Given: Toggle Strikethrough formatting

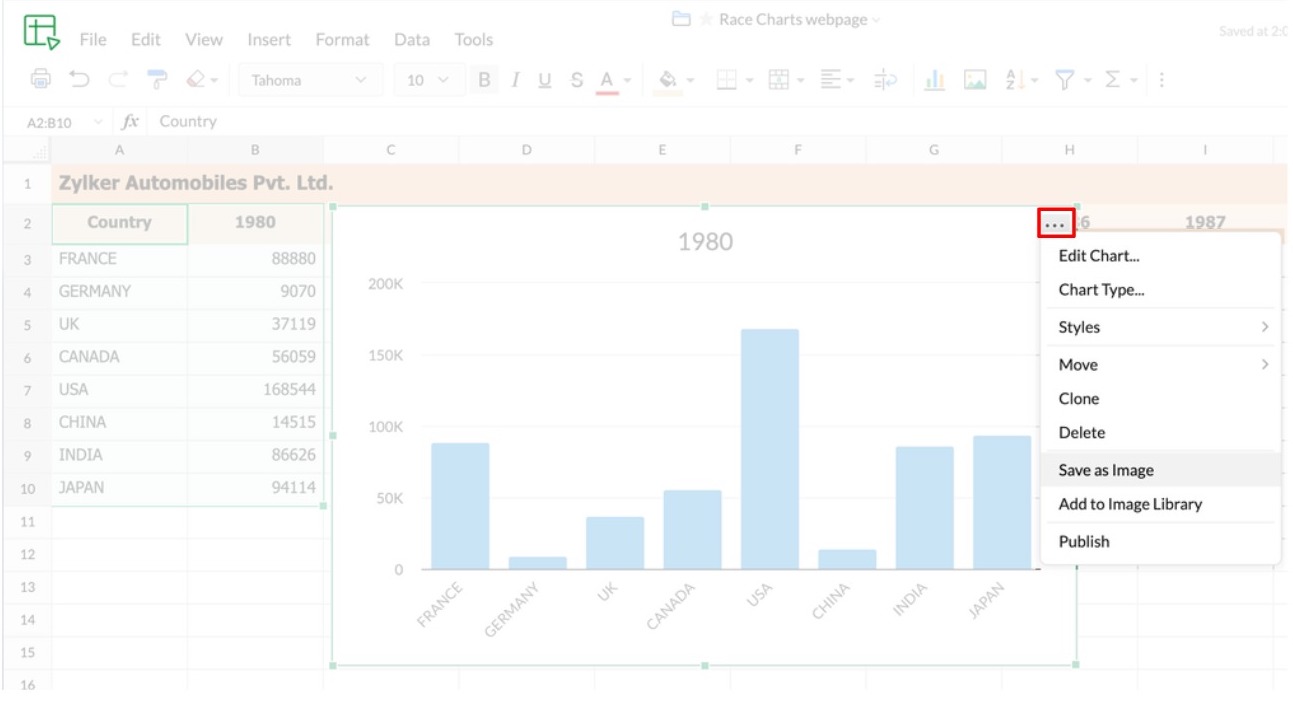Looking at the screenshot, I should (x=576, y=80).
